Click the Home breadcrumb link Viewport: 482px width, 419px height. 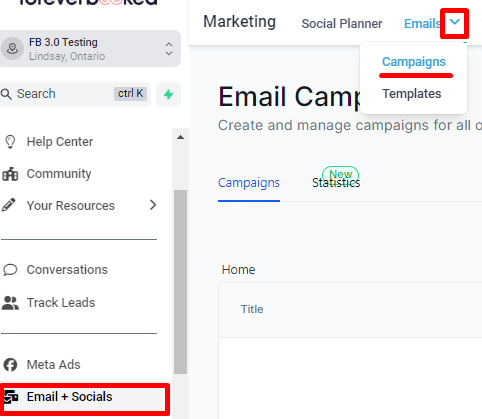click(238, 270)
